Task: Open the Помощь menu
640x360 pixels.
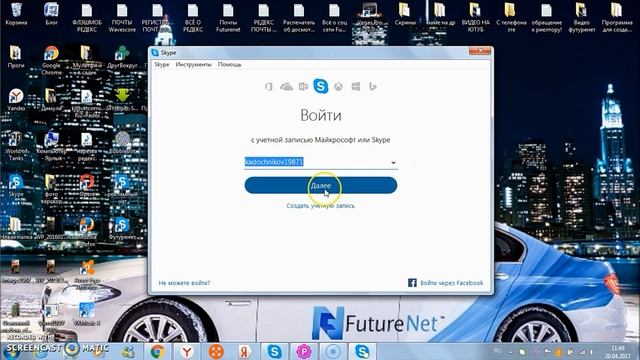Action: [x=229, y=64]
